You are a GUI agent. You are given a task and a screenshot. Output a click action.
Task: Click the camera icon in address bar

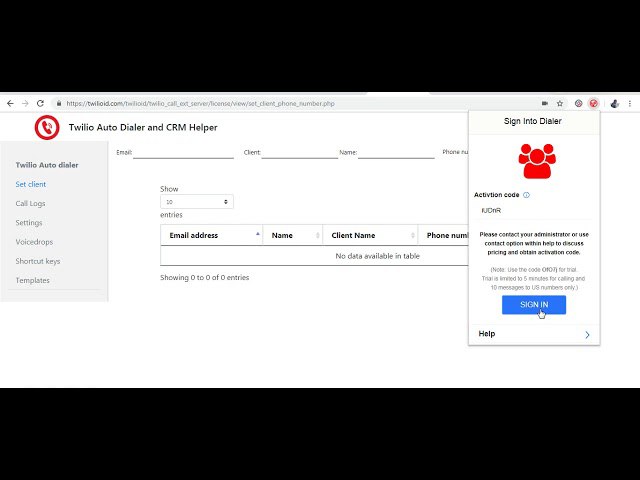coord(544,104)
